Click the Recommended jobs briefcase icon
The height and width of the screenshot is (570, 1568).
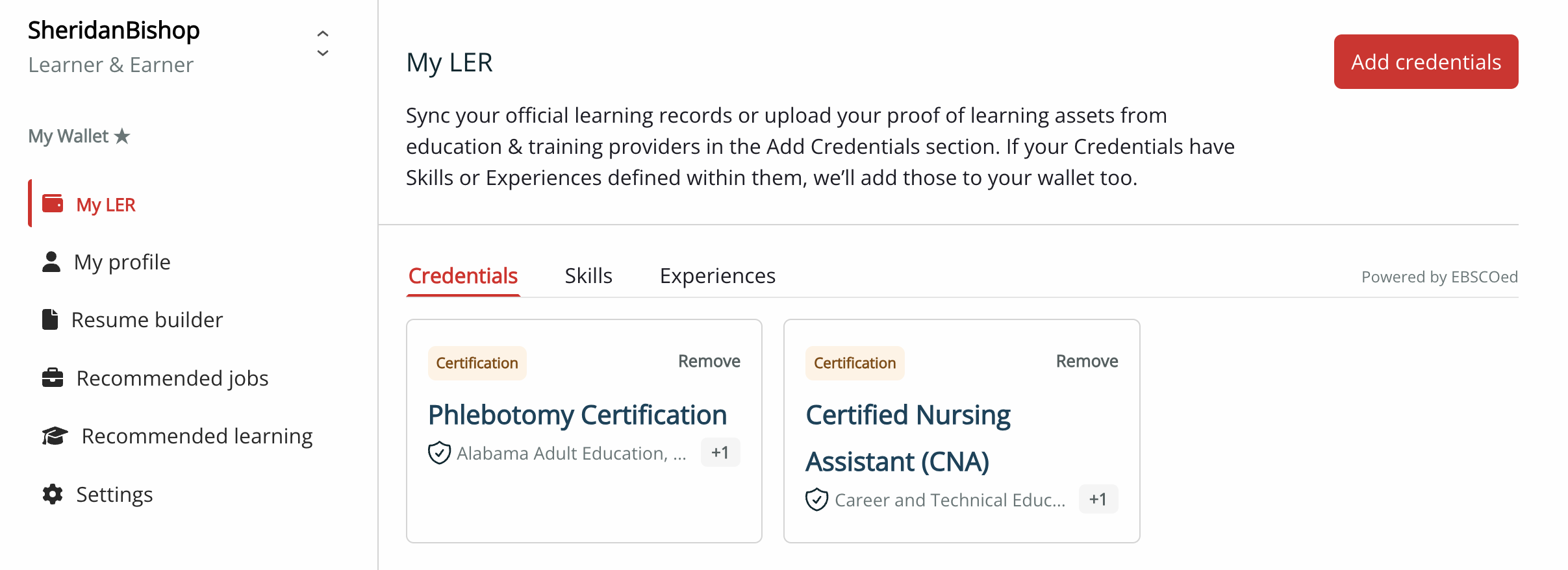click(53, 378)
